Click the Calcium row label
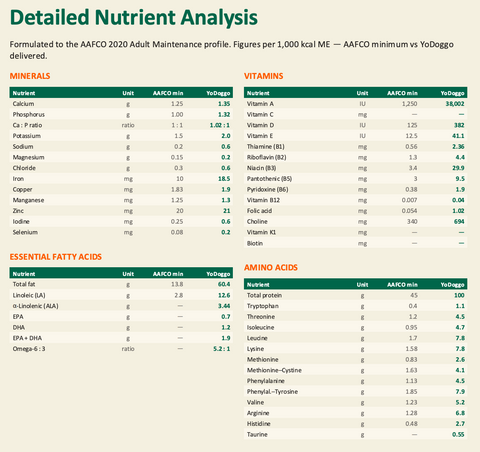Viewport: 480px width, 452px height. point(23,104)
